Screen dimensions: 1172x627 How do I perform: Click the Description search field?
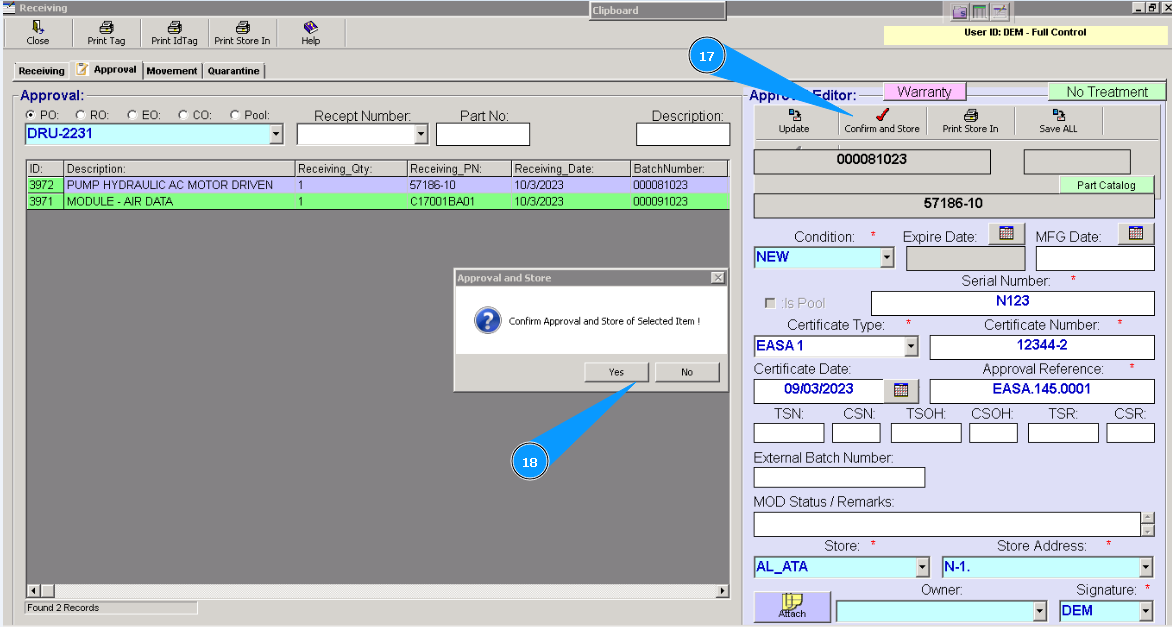[x=682, y=135]
